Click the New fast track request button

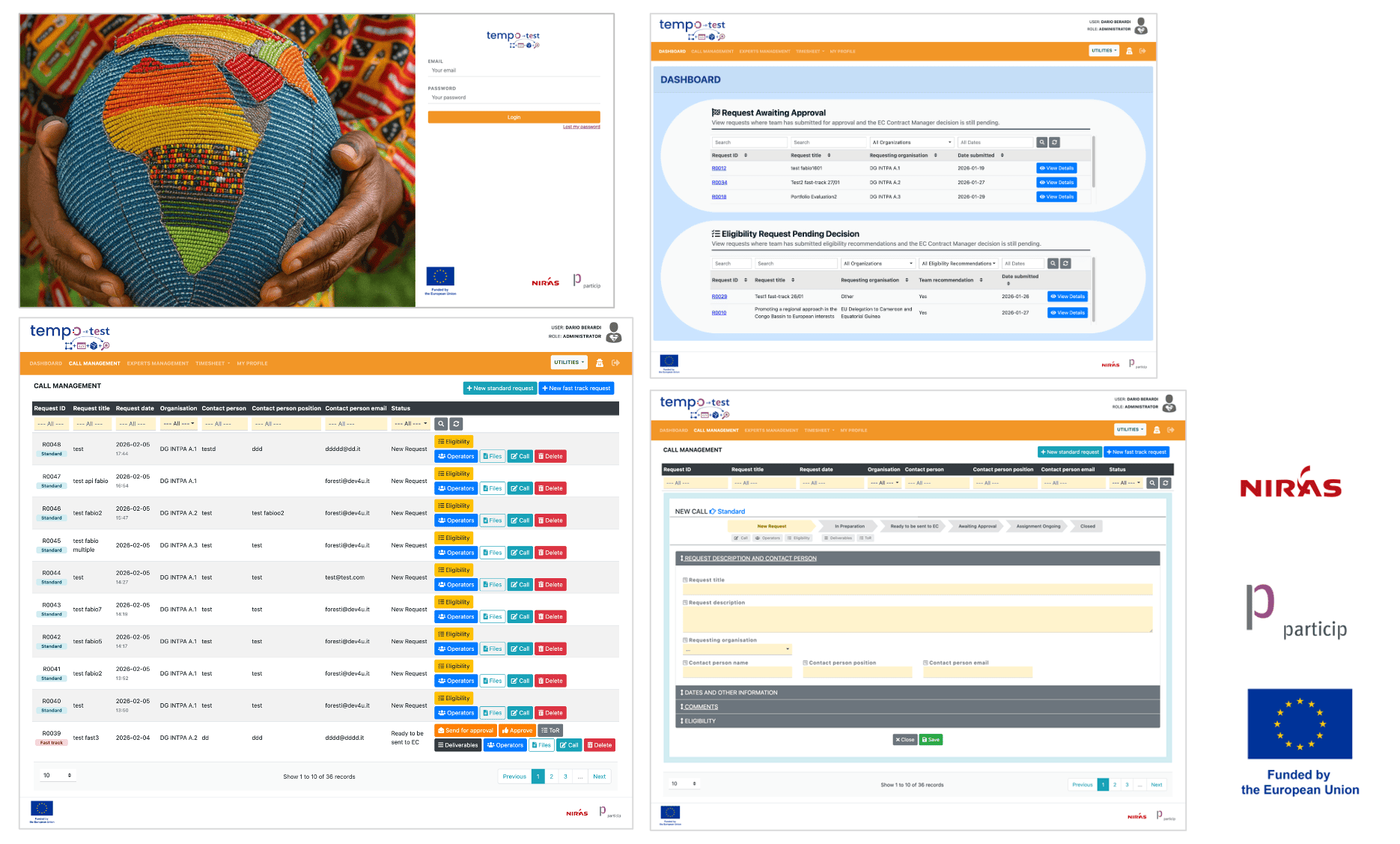pos(576,388)
